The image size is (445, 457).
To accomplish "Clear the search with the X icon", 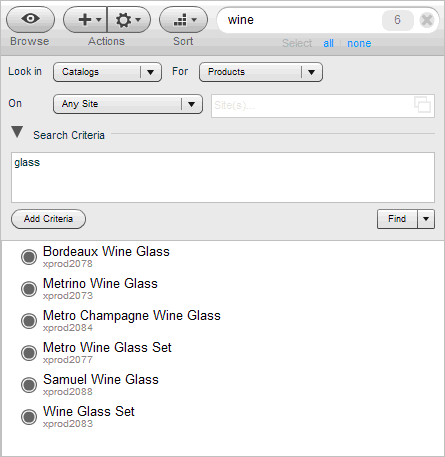I will 427,20.
